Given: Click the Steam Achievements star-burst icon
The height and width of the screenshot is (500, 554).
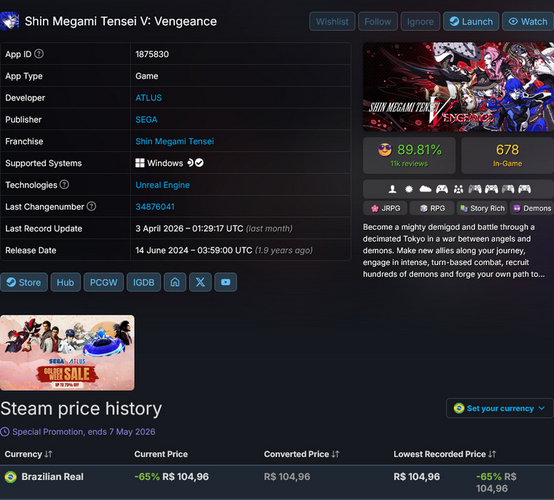Looking at the screenshot, I should pyautogui.click(x=409, y=189).
